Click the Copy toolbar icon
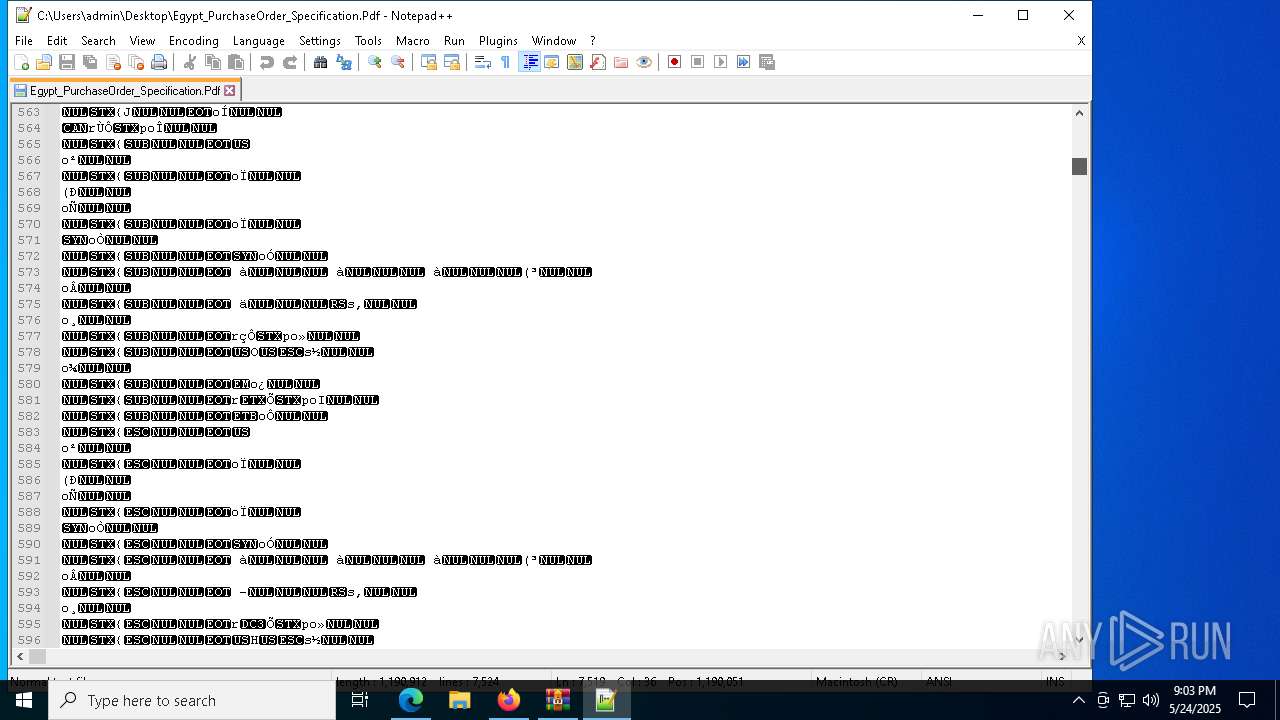 213,62
